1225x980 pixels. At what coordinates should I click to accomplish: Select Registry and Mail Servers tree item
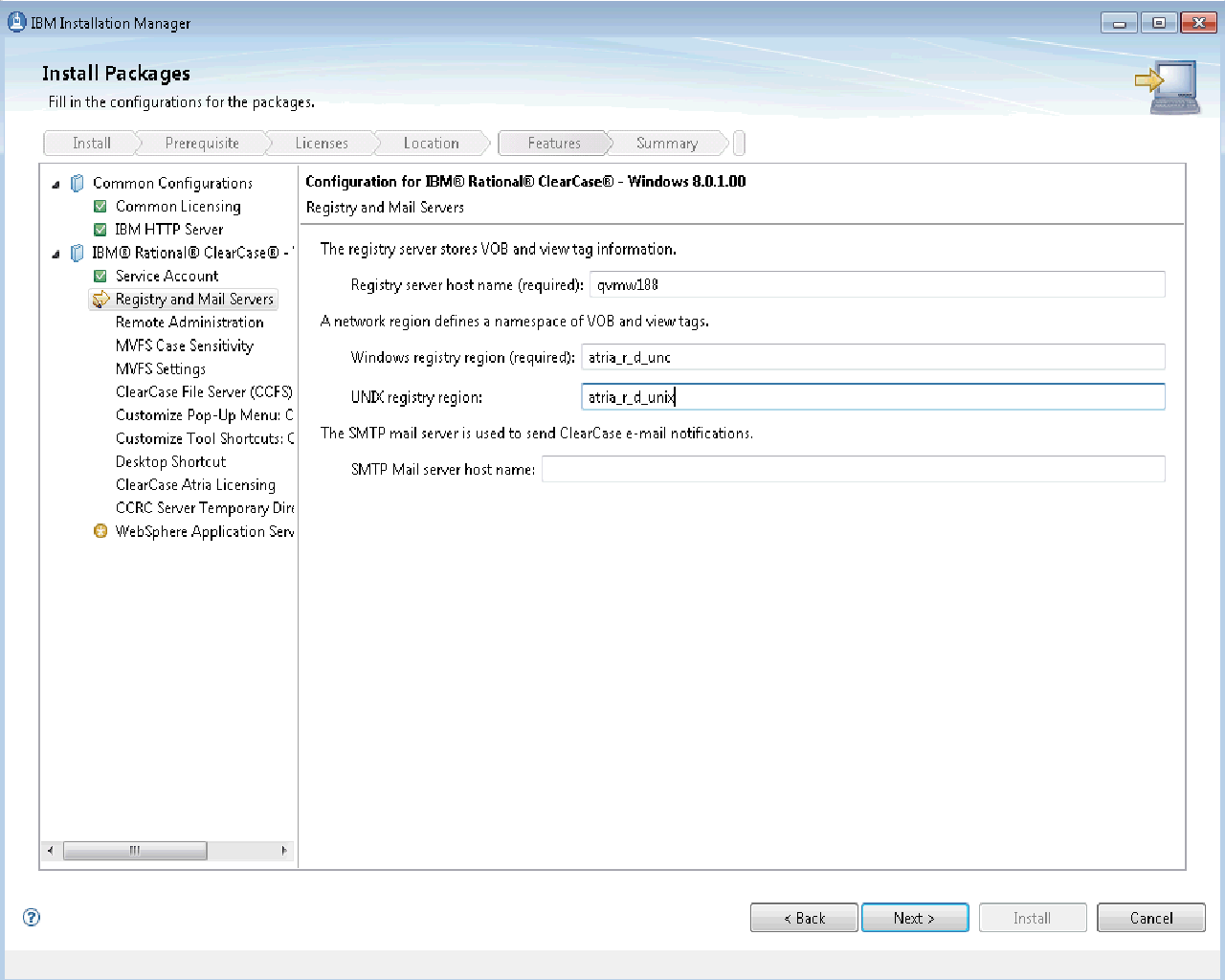click(x=194, y=300)
